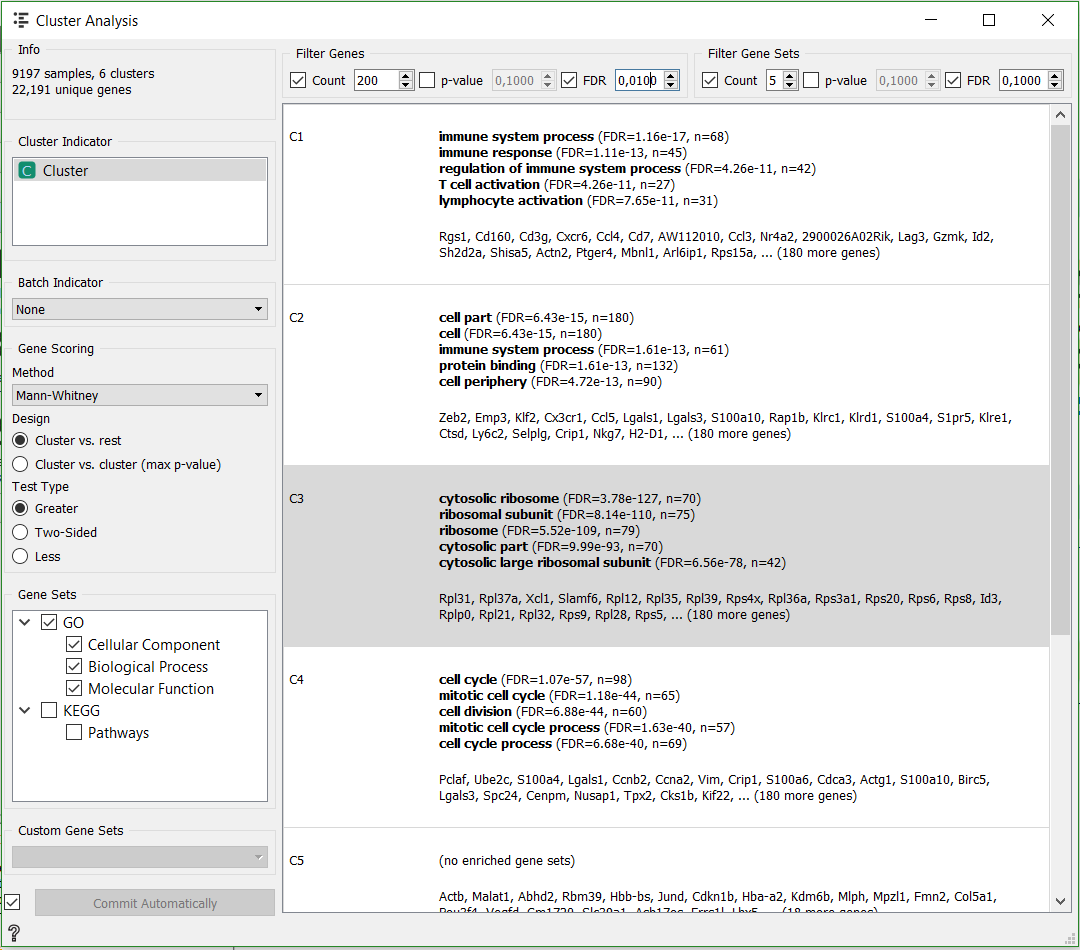Click 'mitotic cell cycle process' term
The height and width of the screenshot is (950, 1080).
[519, 727]
